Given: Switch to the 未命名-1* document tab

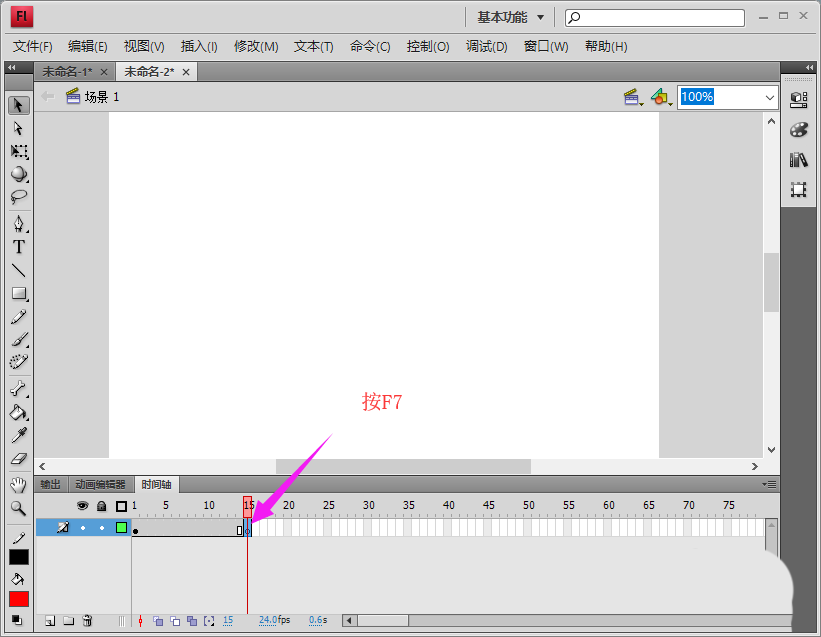Looking at the screenshot, I should pyautogui.click(x=67, y=72).
